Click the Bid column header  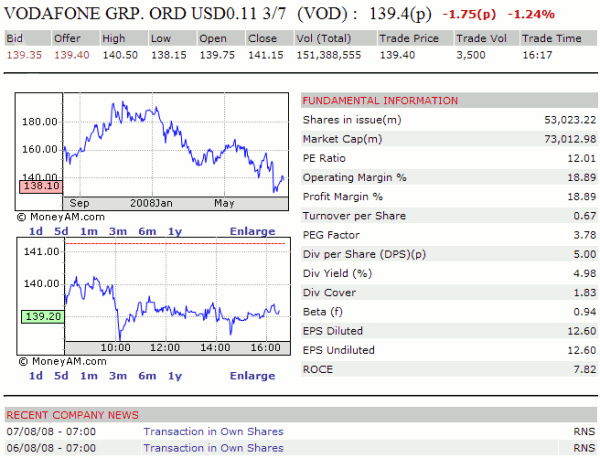tap(28, 38)
